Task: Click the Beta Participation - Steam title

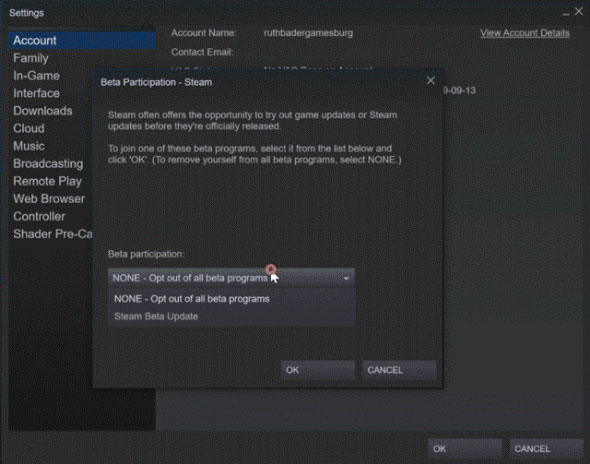Action: tap(156, 82)
